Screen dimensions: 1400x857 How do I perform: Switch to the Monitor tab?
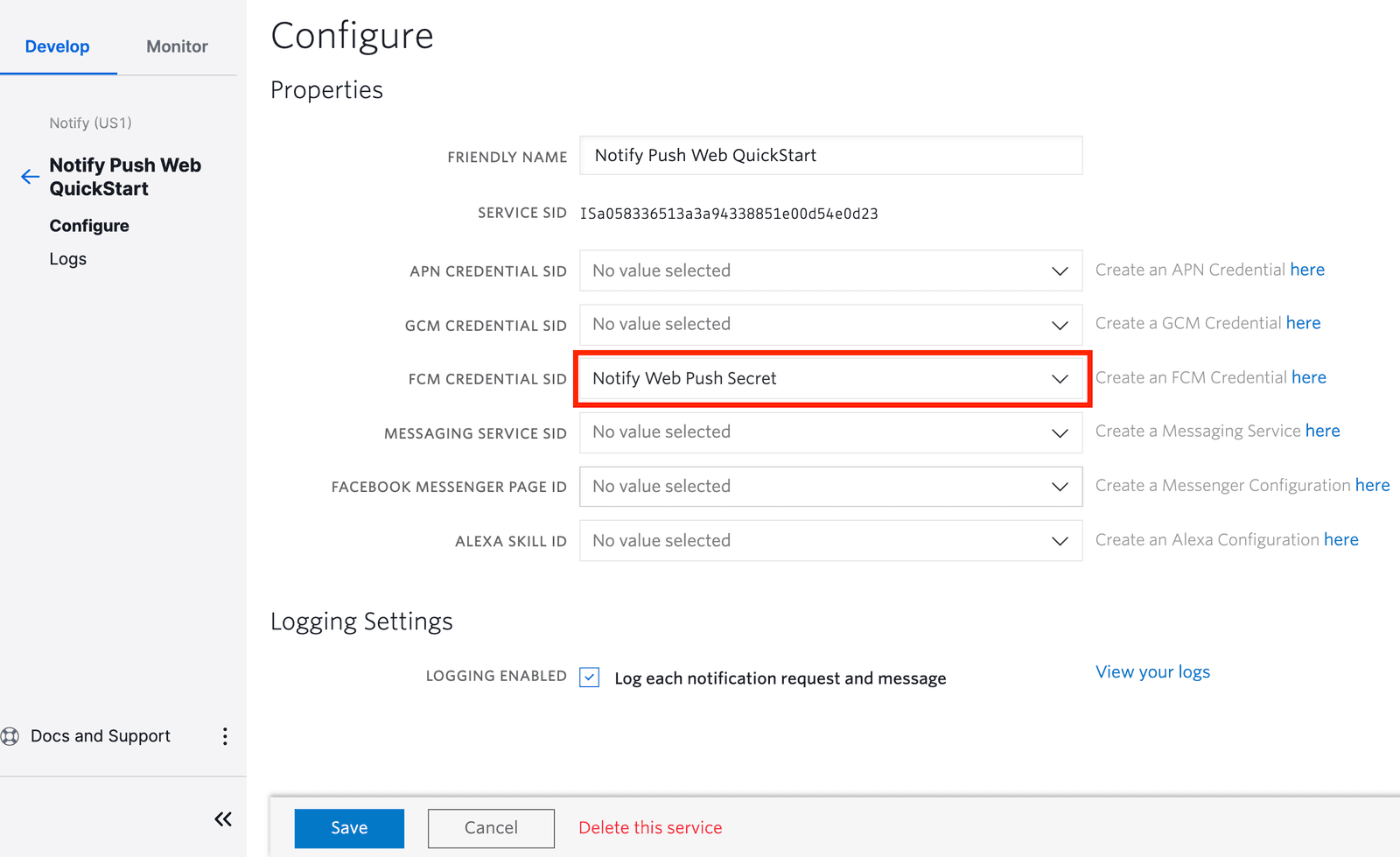177,46
